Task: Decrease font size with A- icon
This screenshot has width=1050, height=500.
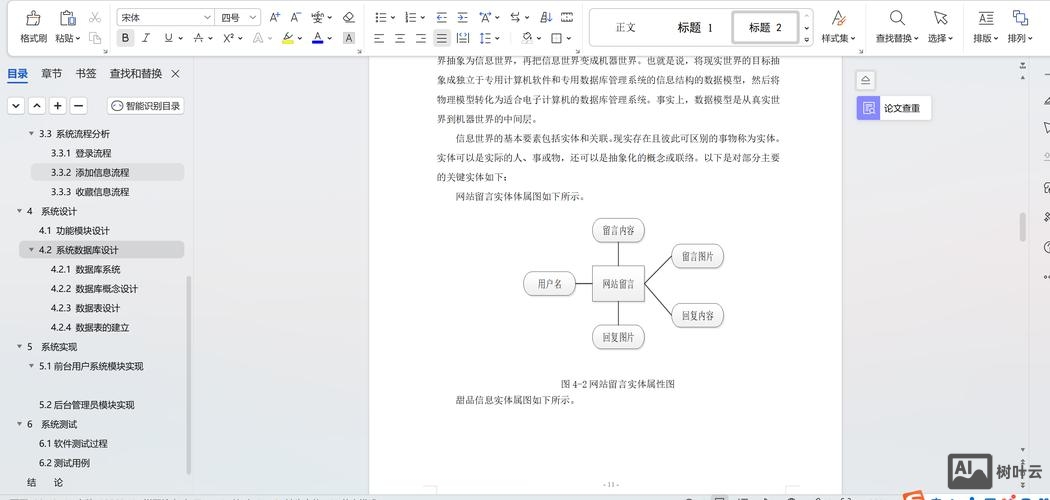Action: pyautogui.click(x=295, y=17)
